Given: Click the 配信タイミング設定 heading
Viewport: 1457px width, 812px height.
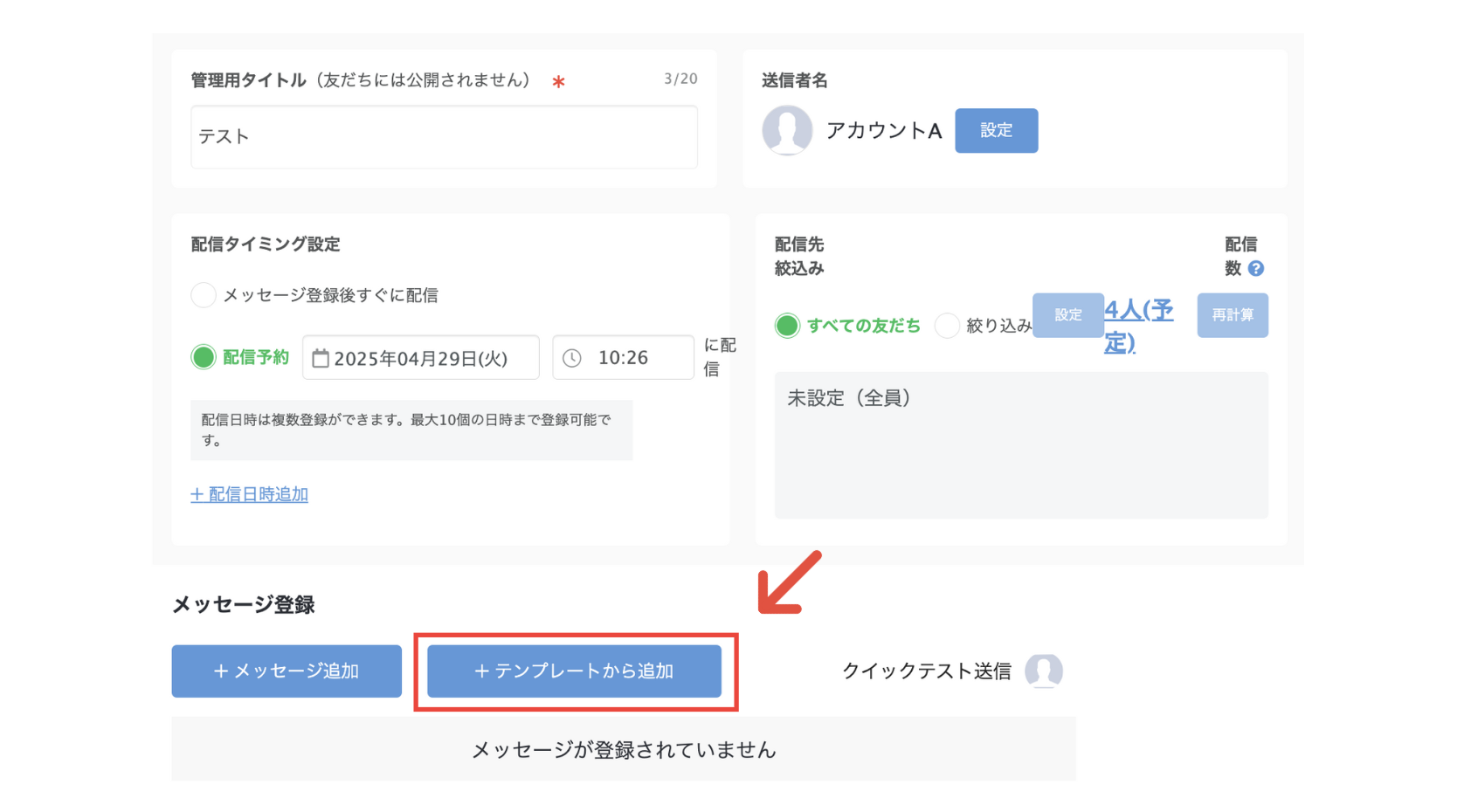Looking at the screenshot, I should (266, 244).
